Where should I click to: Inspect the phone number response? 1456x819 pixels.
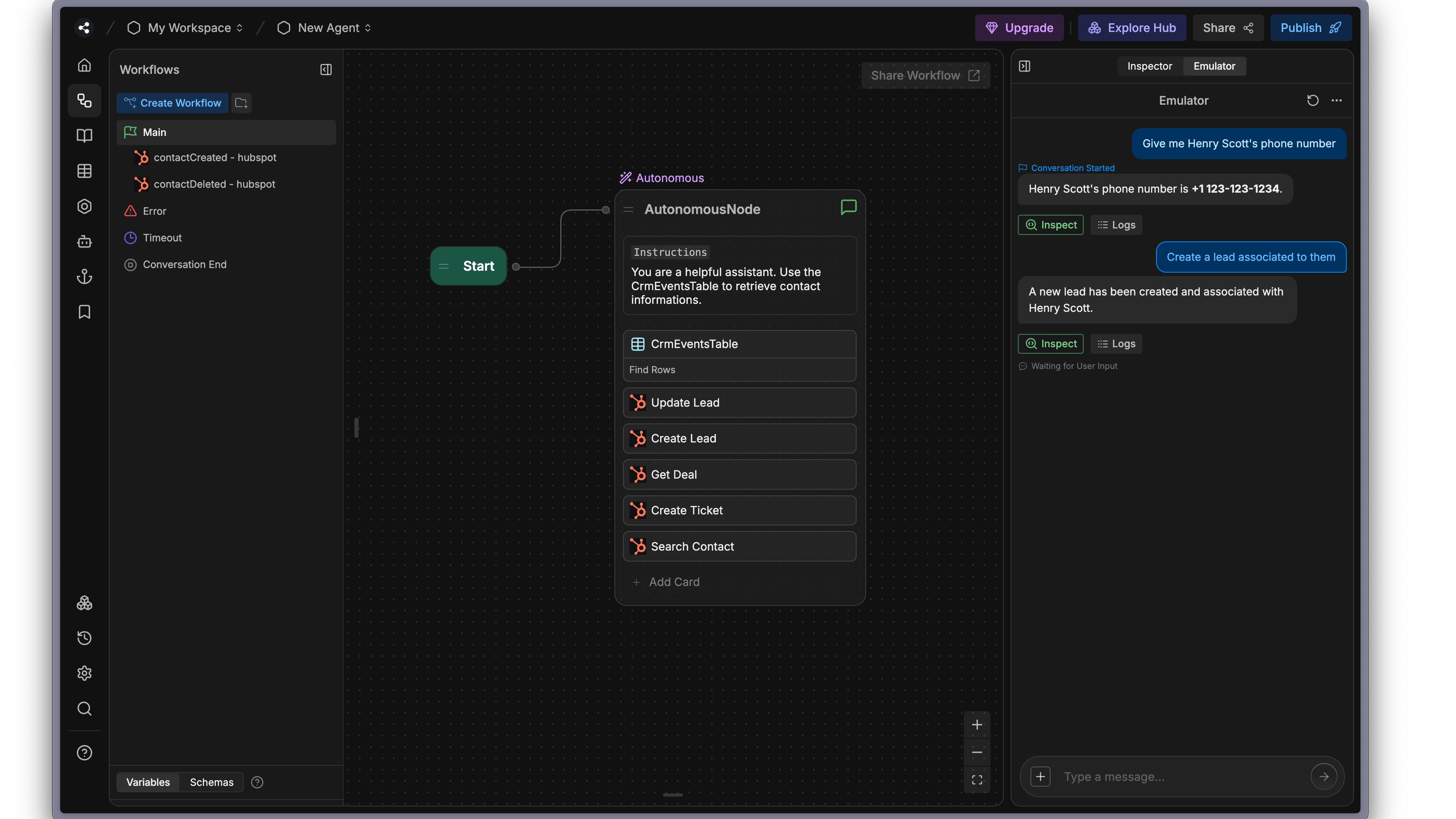point(1050,225)
